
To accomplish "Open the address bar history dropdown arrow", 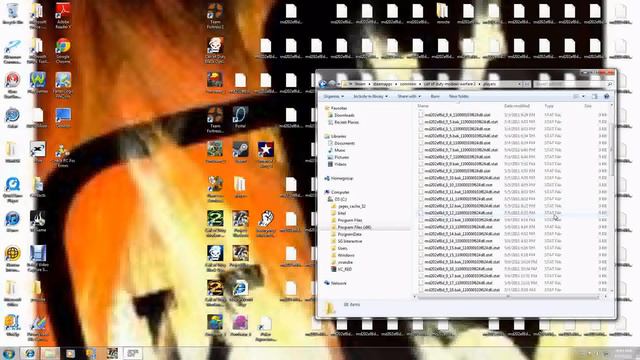I will 519,84.
